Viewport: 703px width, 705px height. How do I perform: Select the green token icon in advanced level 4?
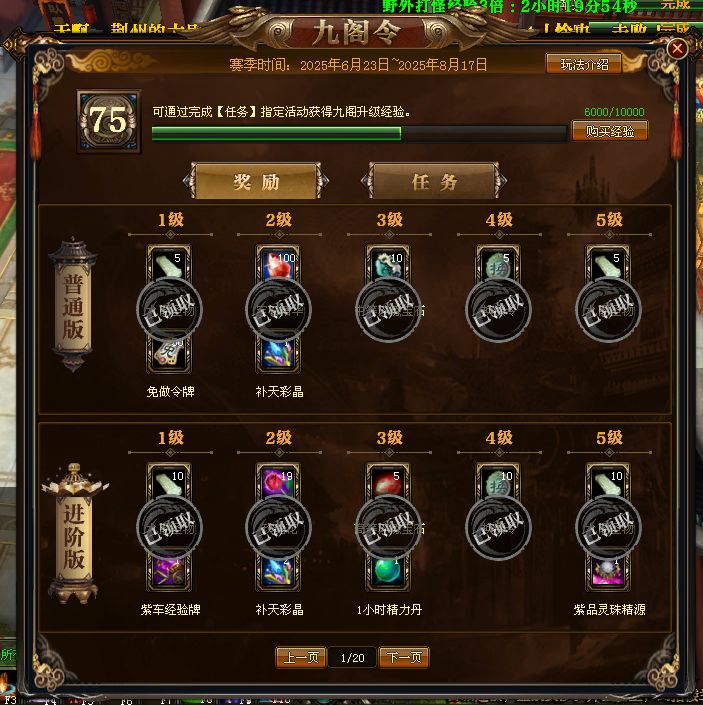(x=498, y=482)
